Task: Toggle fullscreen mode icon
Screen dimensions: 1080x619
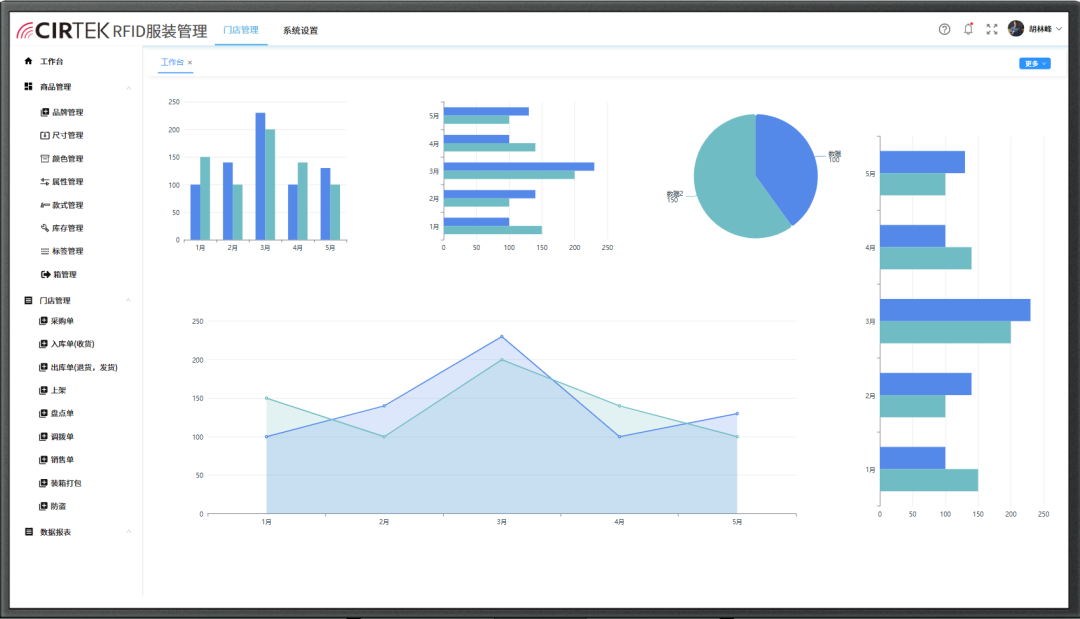Action: [x=992, y=29]
